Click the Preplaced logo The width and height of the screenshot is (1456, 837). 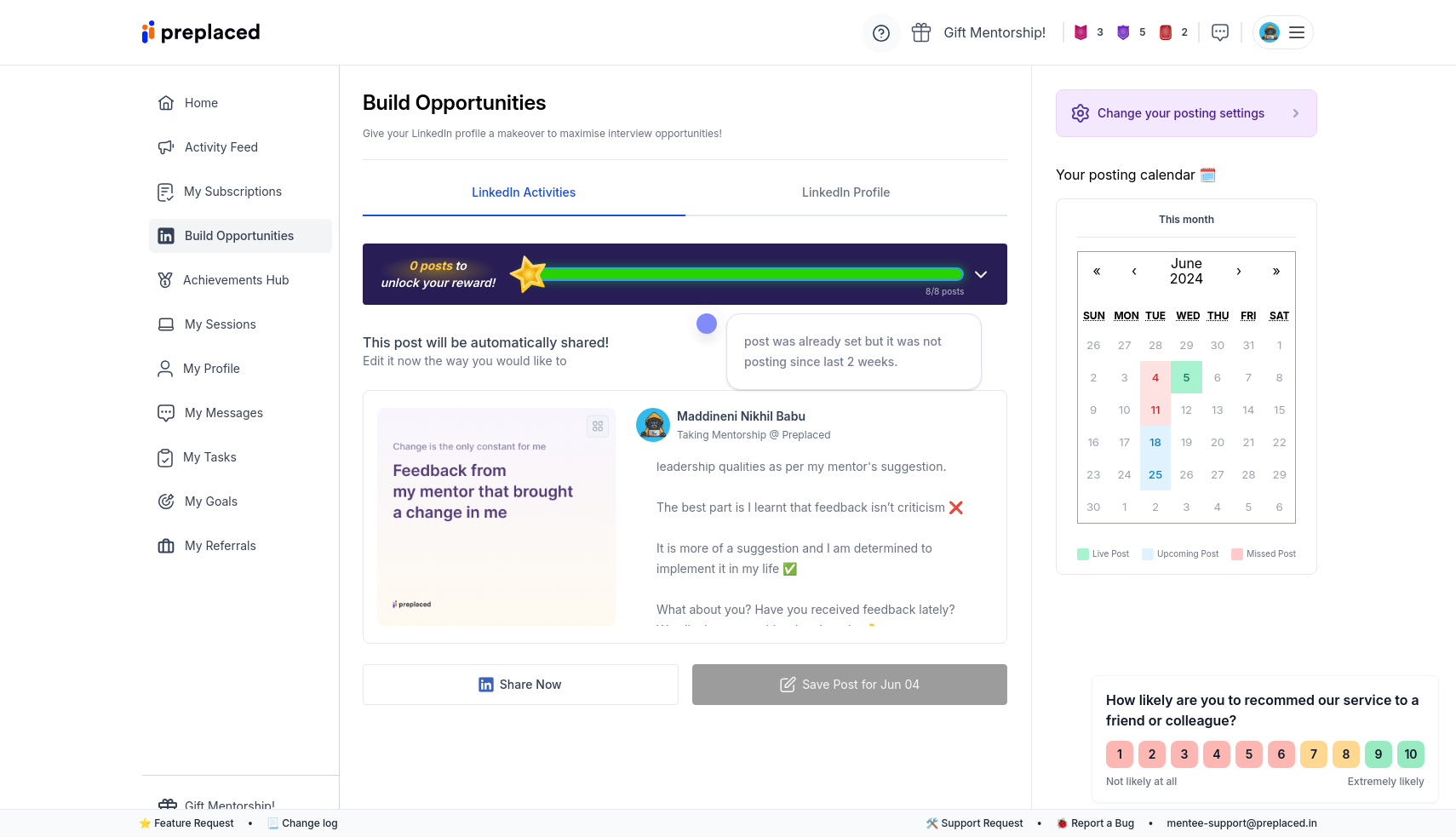click(201, 32)
